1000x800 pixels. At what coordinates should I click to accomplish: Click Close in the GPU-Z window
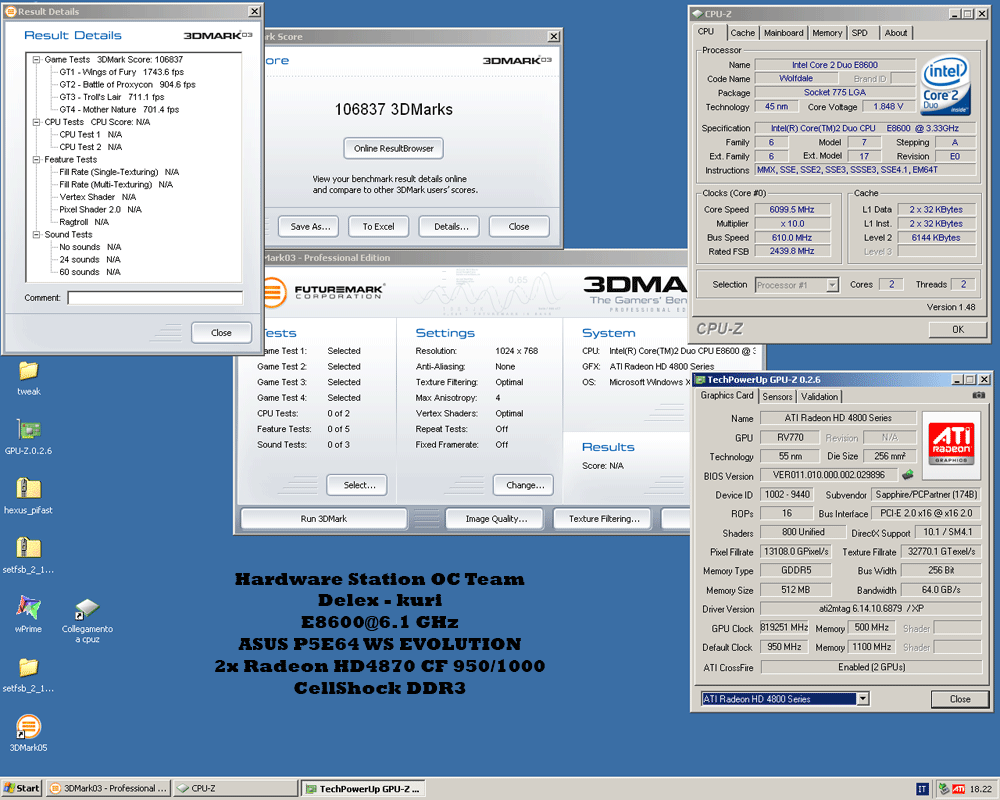(960, 699)
